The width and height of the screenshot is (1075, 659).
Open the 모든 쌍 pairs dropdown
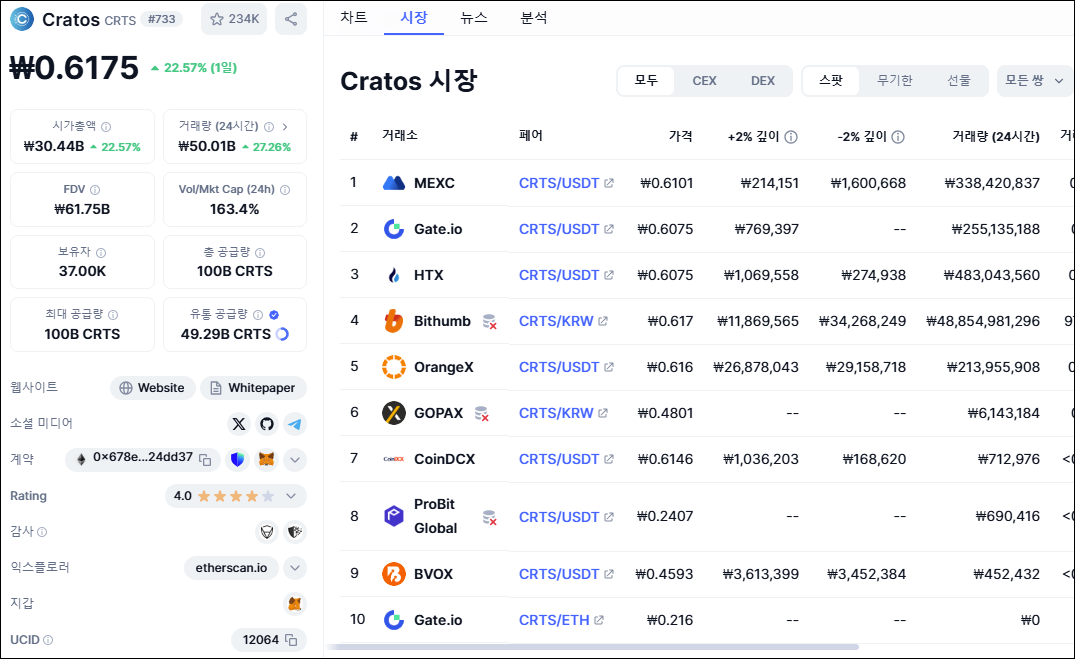coord(1034,81)
